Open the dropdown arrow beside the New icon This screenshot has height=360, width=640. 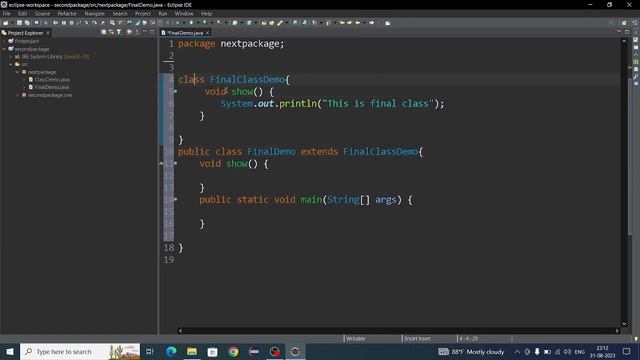(11, 23)
